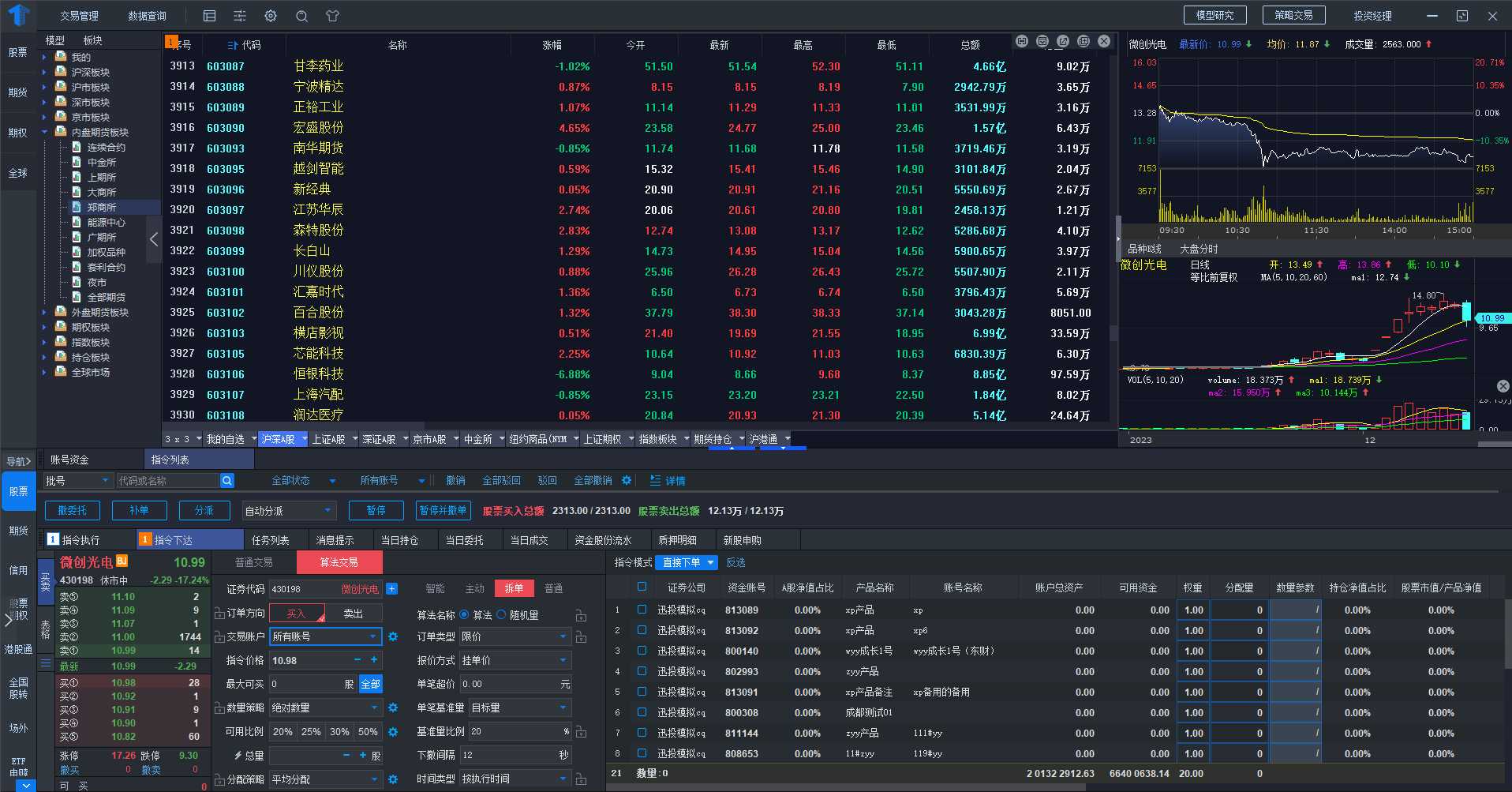
Task: Click the 卖出 order direction button
Action: pos(354,614)
